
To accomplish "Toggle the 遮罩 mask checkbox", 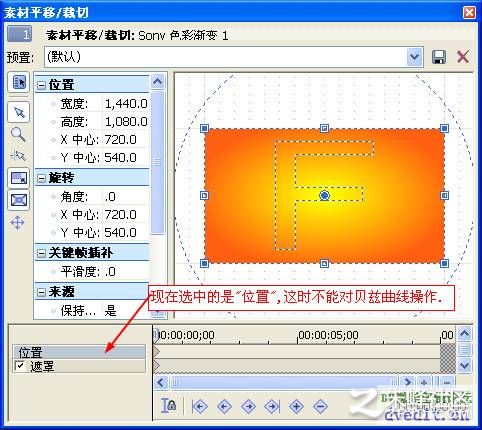I will pyautogui.click(x=20, y=366).
